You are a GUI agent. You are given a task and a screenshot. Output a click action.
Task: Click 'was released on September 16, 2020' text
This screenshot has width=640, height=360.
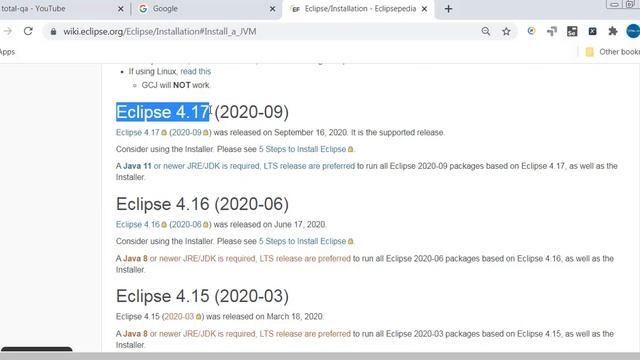(x=280, y=133)
